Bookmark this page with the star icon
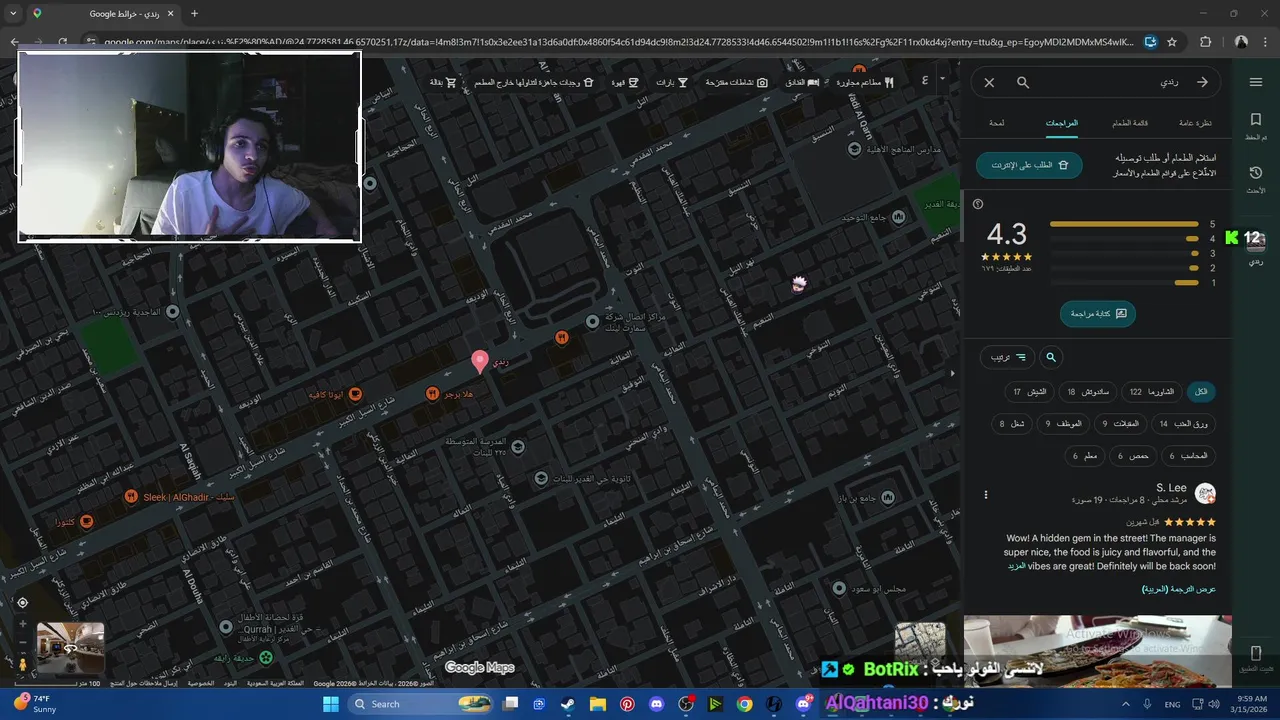1280x720 pixels. tap(1172, 42)
